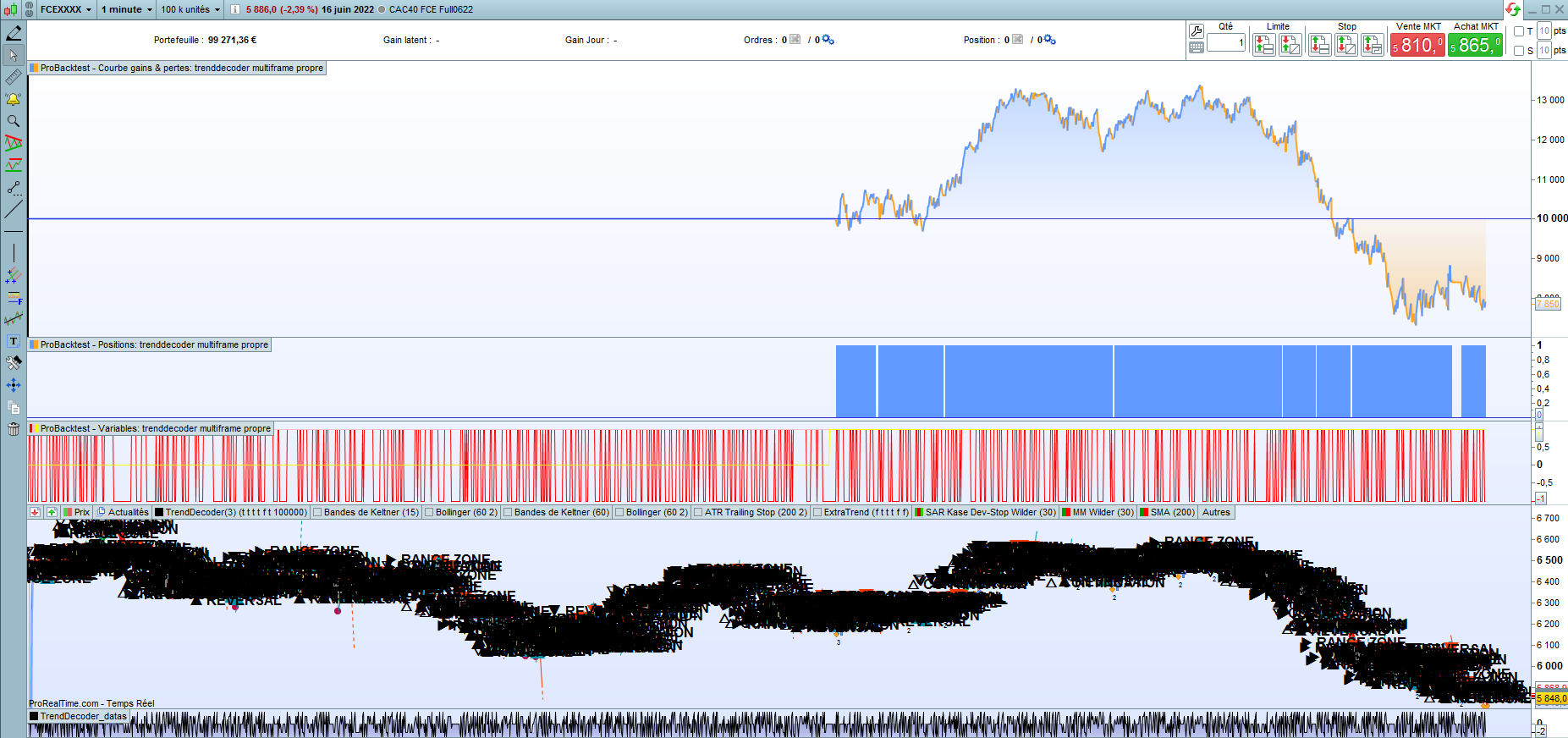Image resolution: width=1568 pixels, height=738 pixels.
Task: Toggle the first Bollinger (60 2) checkbox
Action: 430,512
